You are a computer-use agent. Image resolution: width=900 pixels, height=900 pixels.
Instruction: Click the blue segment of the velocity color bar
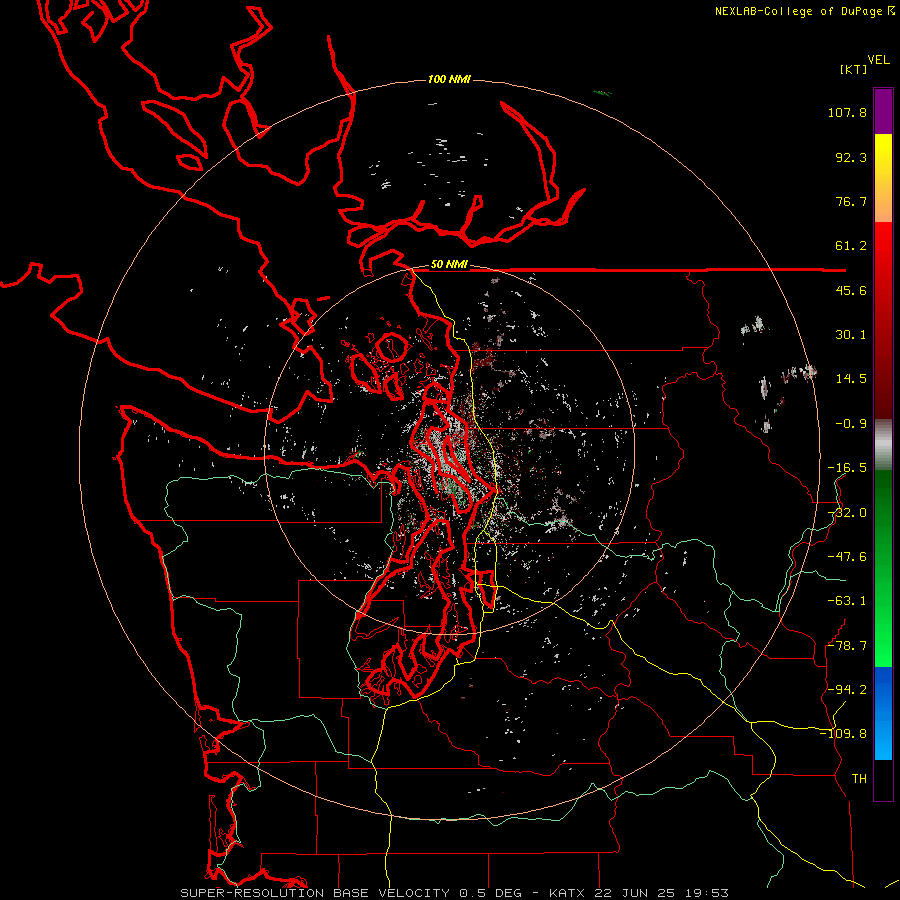(883, 713)
